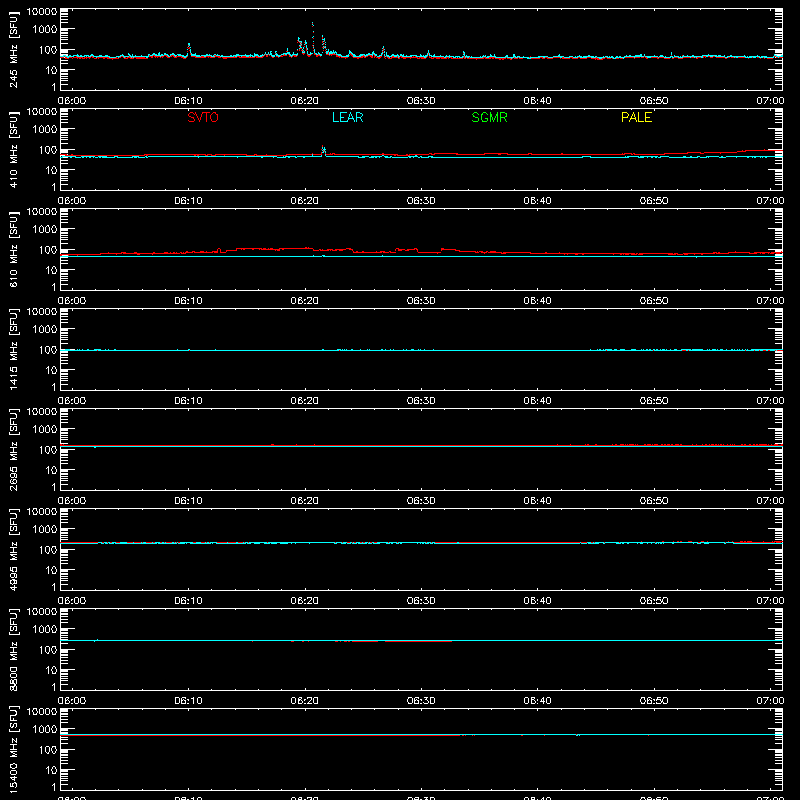Click 06:10 time tick below 245 MHz plot
The height and width of the screenshot is (800, 800).
tap(188, 101)
